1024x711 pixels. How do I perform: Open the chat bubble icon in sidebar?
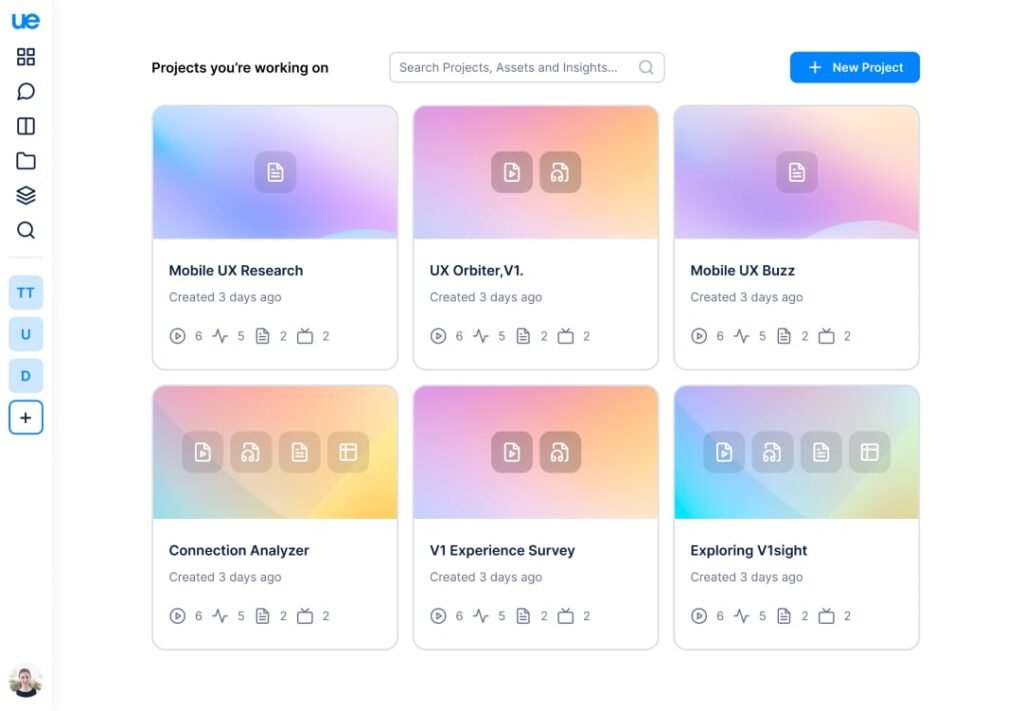click(x=26, y=92)
